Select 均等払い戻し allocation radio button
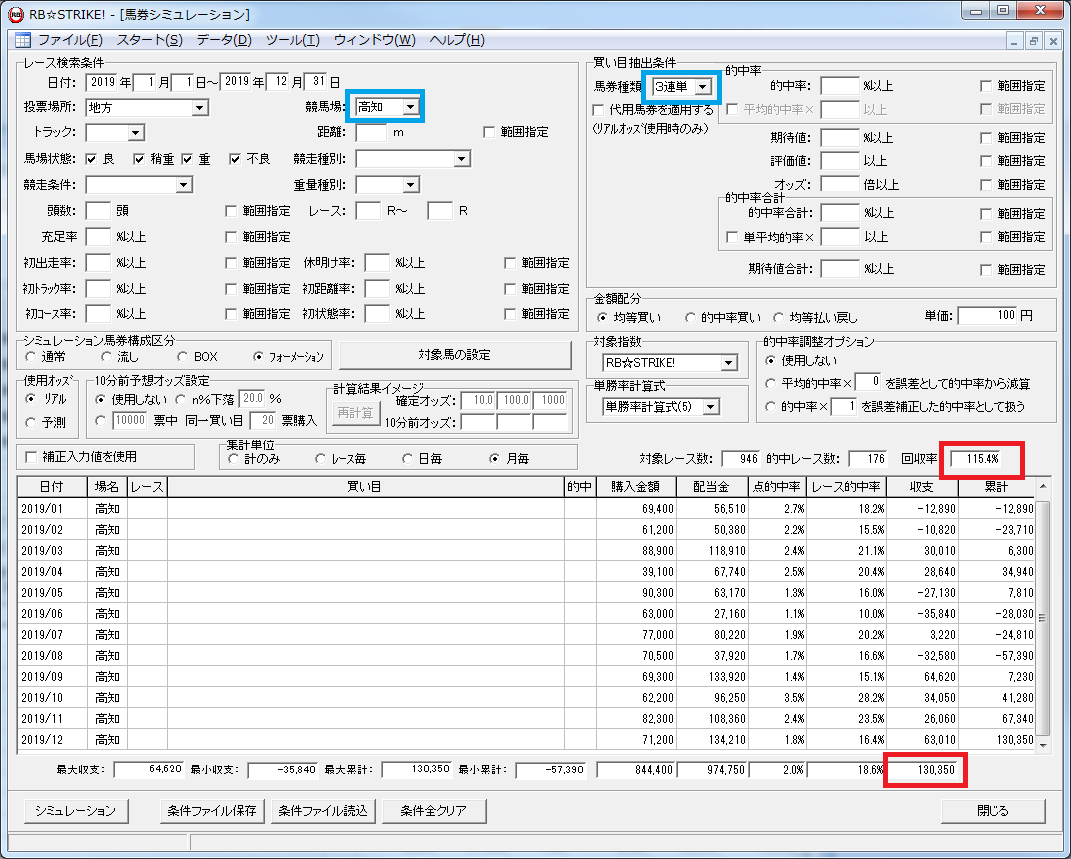The height and width of the screenshot is (859, 1071). [779, 318]
